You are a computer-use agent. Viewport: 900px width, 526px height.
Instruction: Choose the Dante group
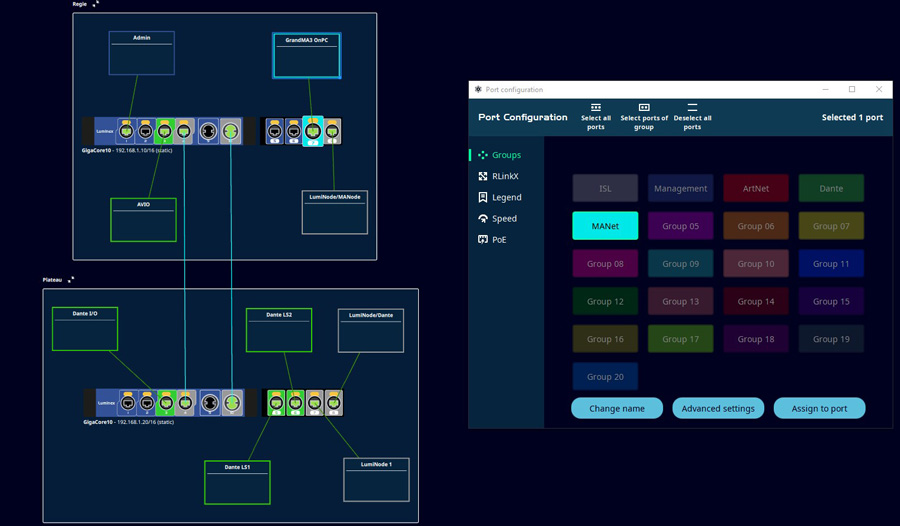[831, 188]
